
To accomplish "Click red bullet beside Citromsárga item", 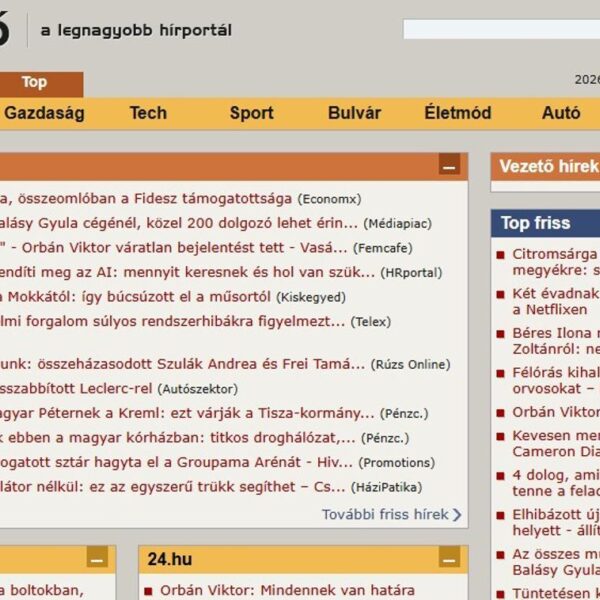I will click(500, 255).
